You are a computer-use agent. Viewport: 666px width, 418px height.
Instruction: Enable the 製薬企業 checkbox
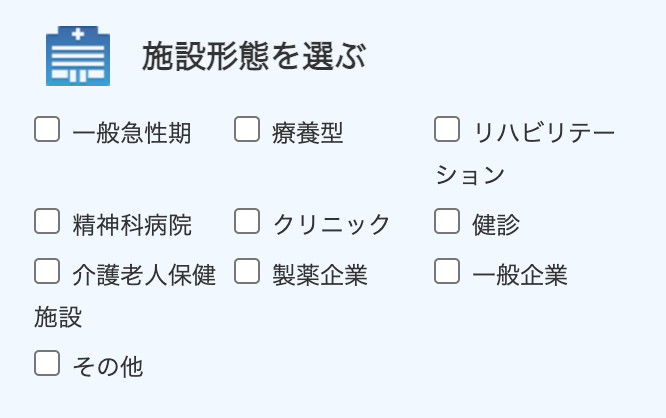247,271
